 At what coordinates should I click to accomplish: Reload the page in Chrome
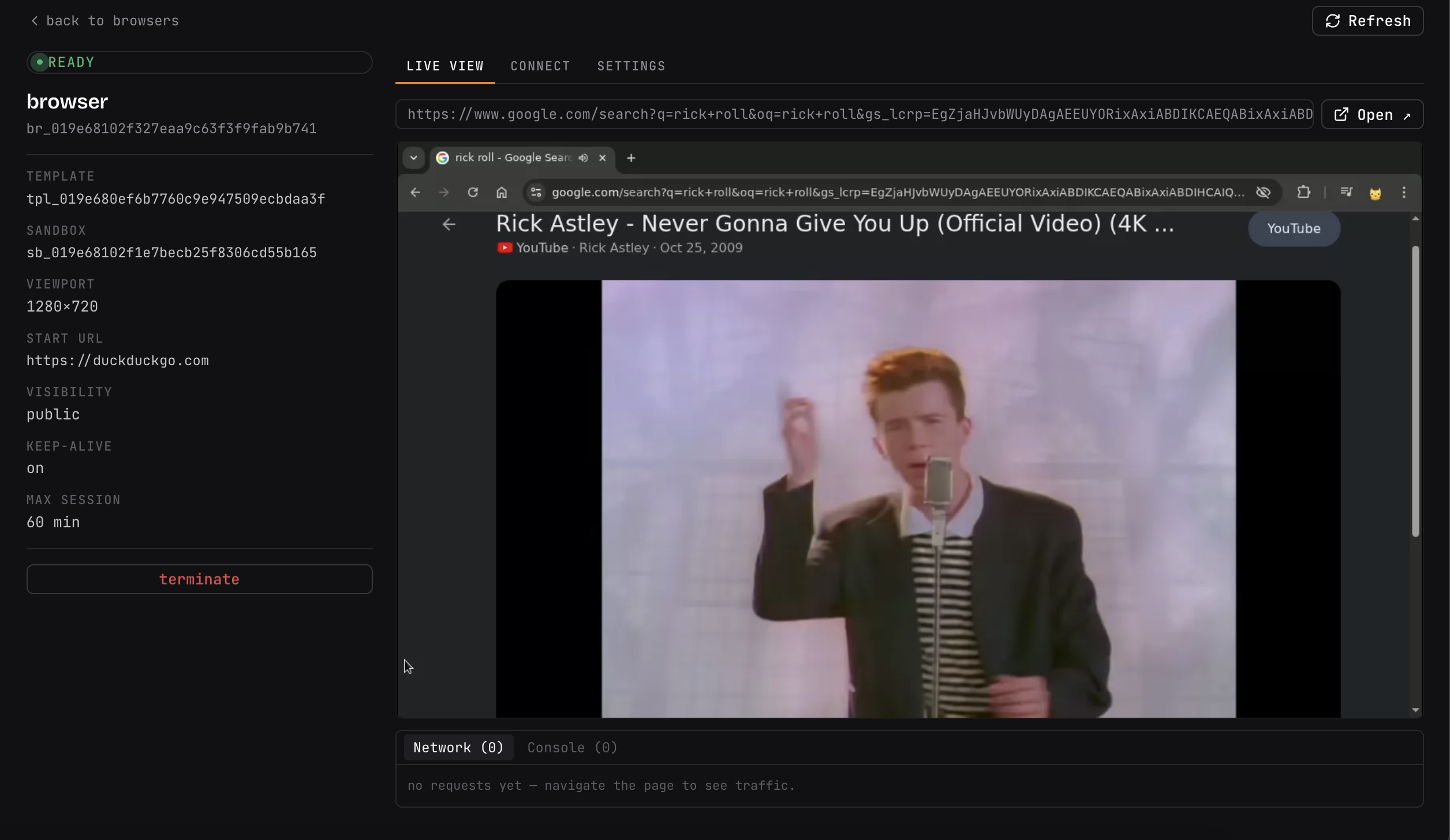point(472,192)
